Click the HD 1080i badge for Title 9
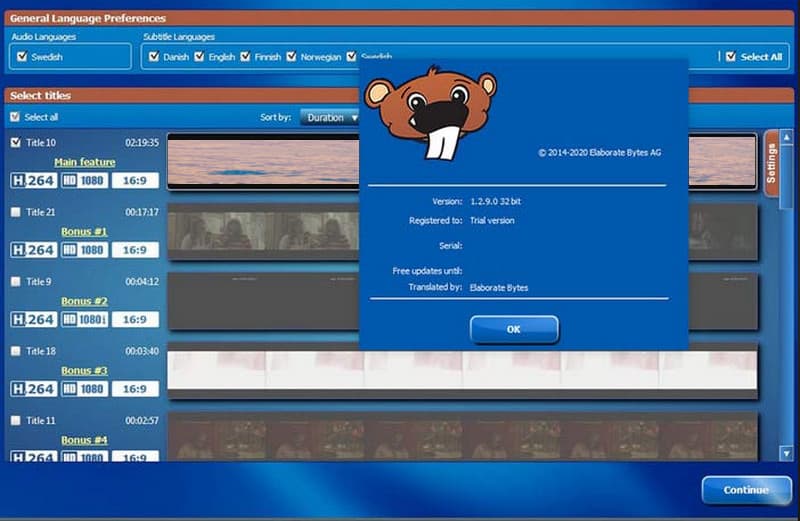 (x=85, y=319)
